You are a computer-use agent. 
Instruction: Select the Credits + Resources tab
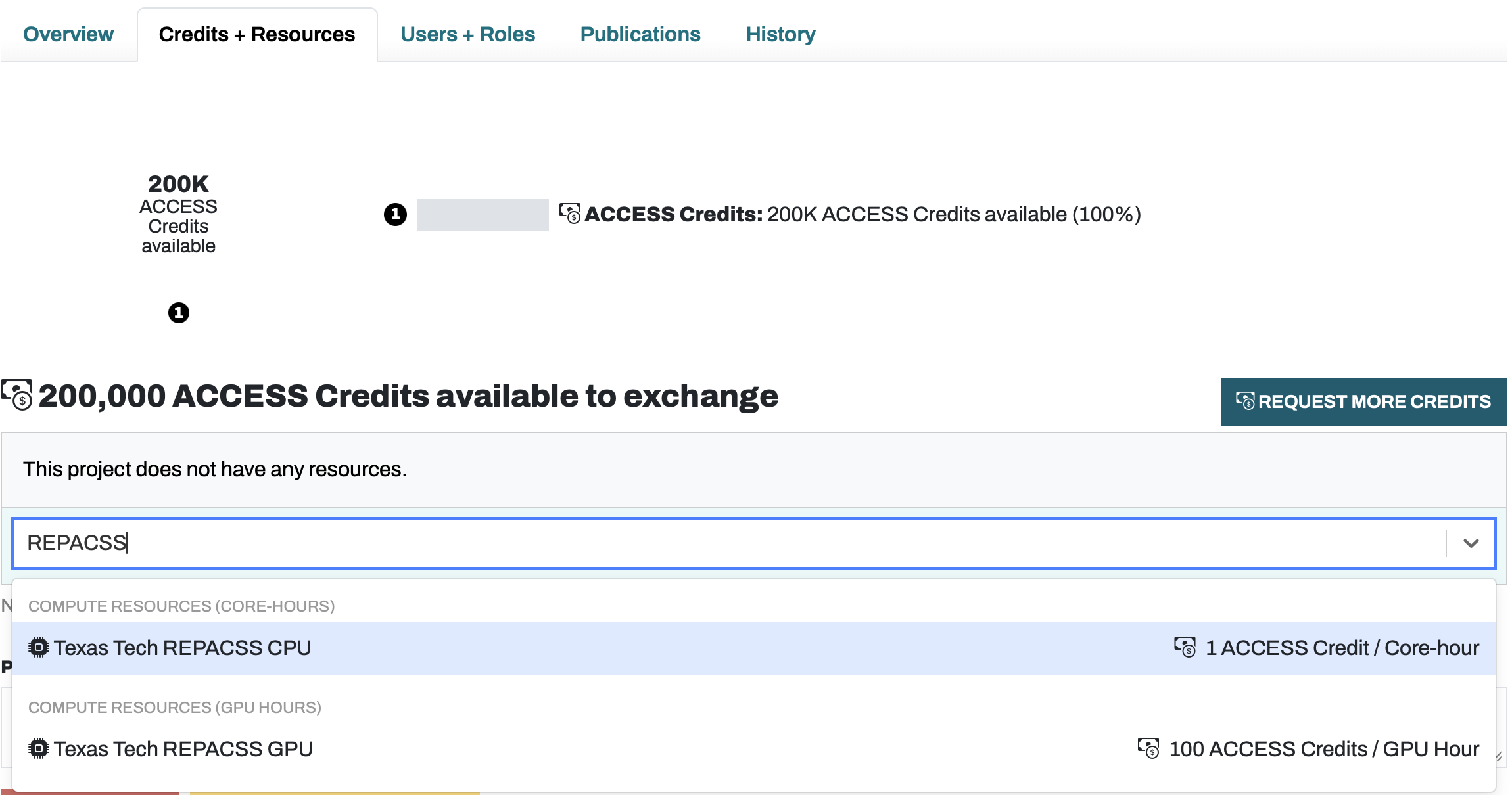[257, 34]
